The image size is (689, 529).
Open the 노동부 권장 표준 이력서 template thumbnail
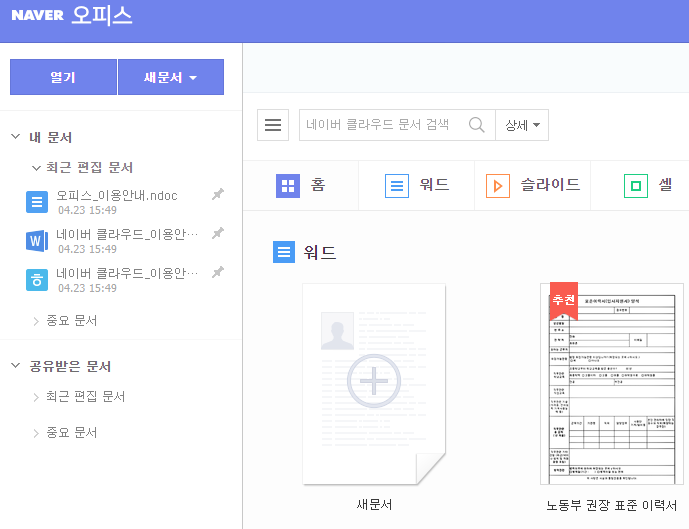pyautogui.click(x=612, y=384)
